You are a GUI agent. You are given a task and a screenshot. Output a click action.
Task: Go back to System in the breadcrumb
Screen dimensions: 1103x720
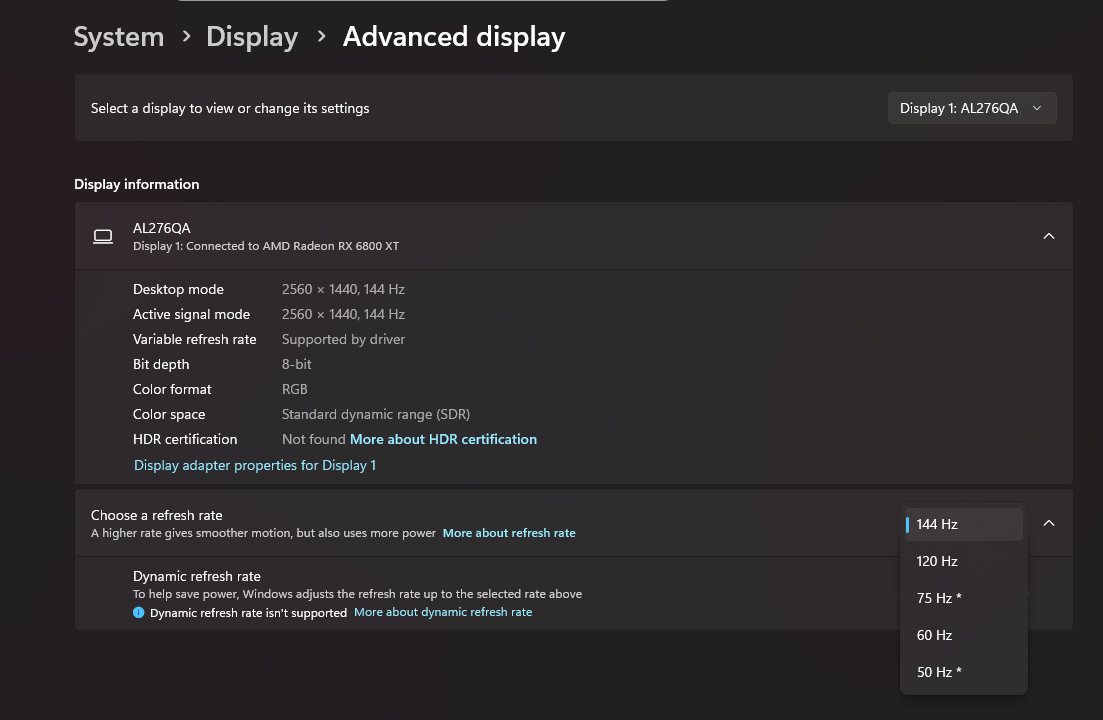point(118,37)
